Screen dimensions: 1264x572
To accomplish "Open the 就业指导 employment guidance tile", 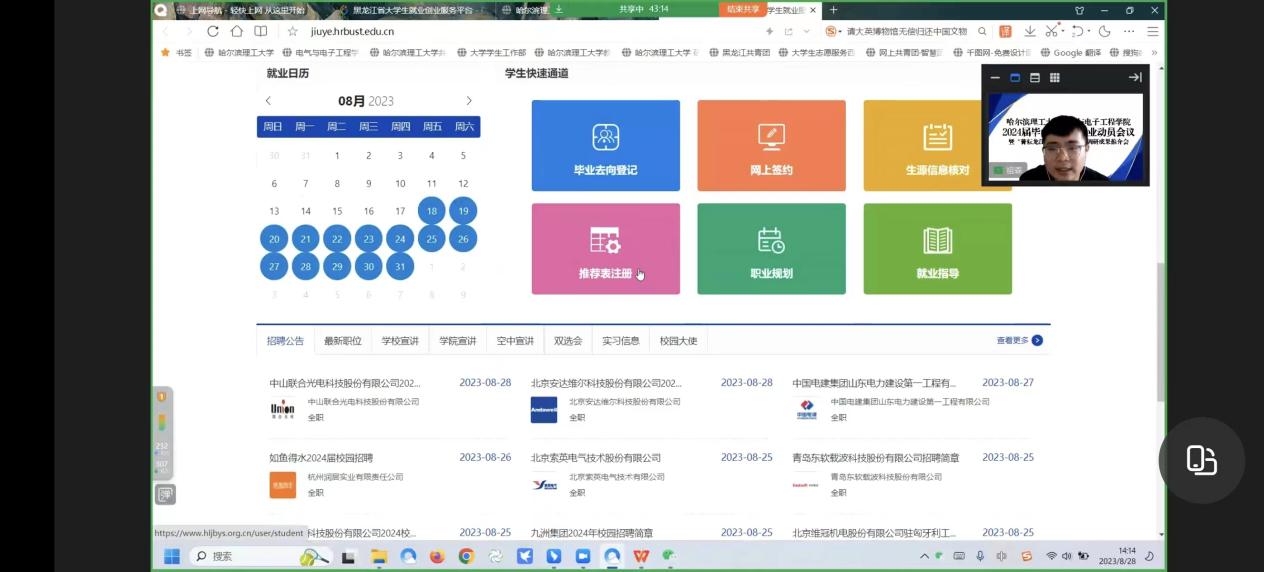I will (937, 249).
